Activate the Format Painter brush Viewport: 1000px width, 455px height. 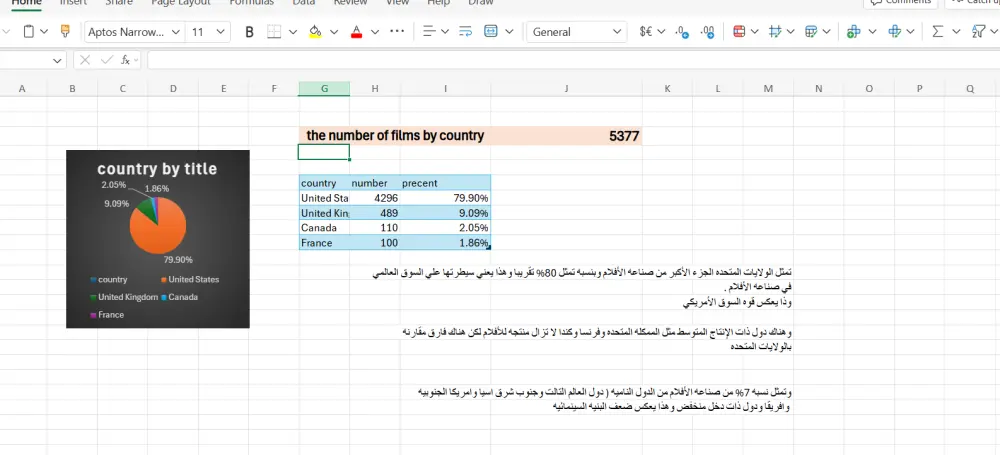point(64,31)
